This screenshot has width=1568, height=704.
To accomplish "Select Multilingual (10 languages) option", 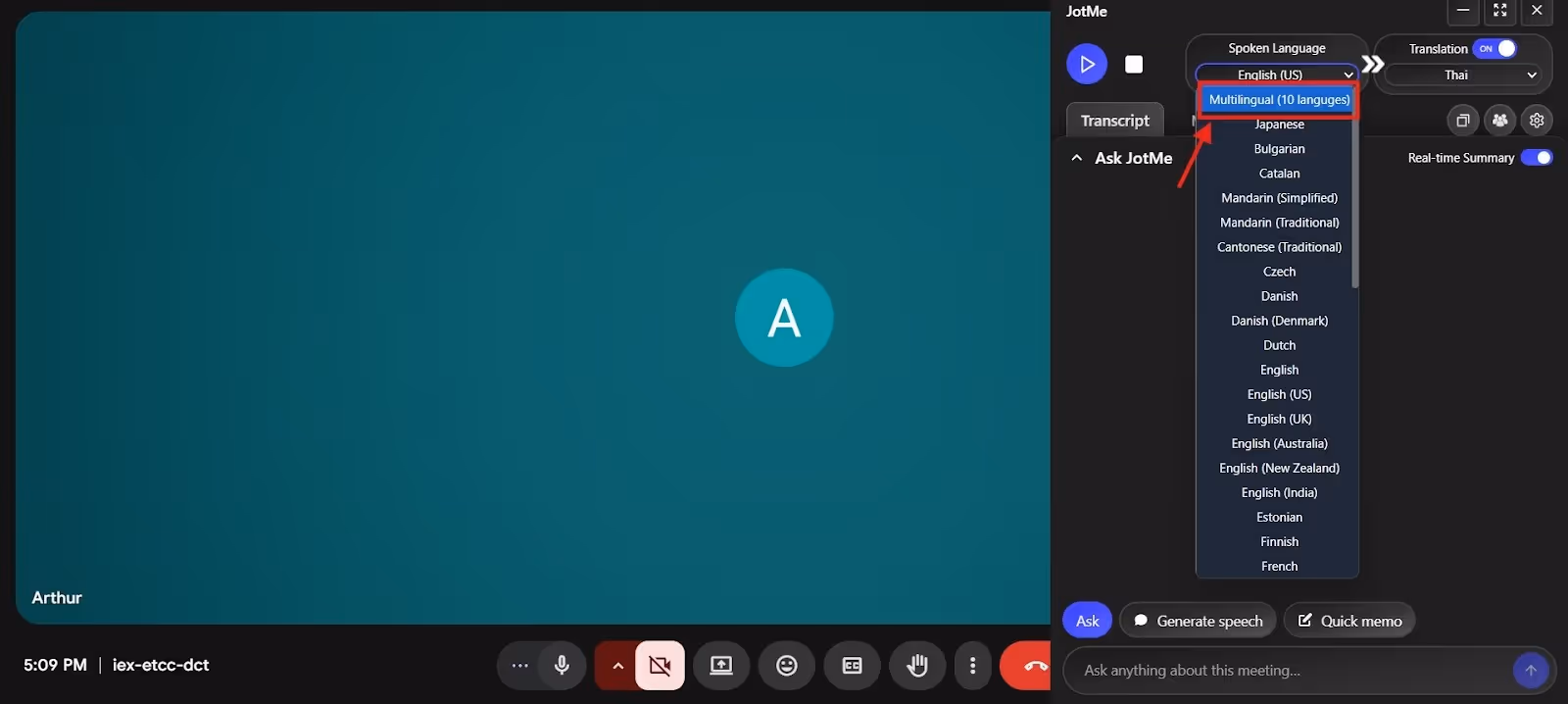I will 1279,100.
